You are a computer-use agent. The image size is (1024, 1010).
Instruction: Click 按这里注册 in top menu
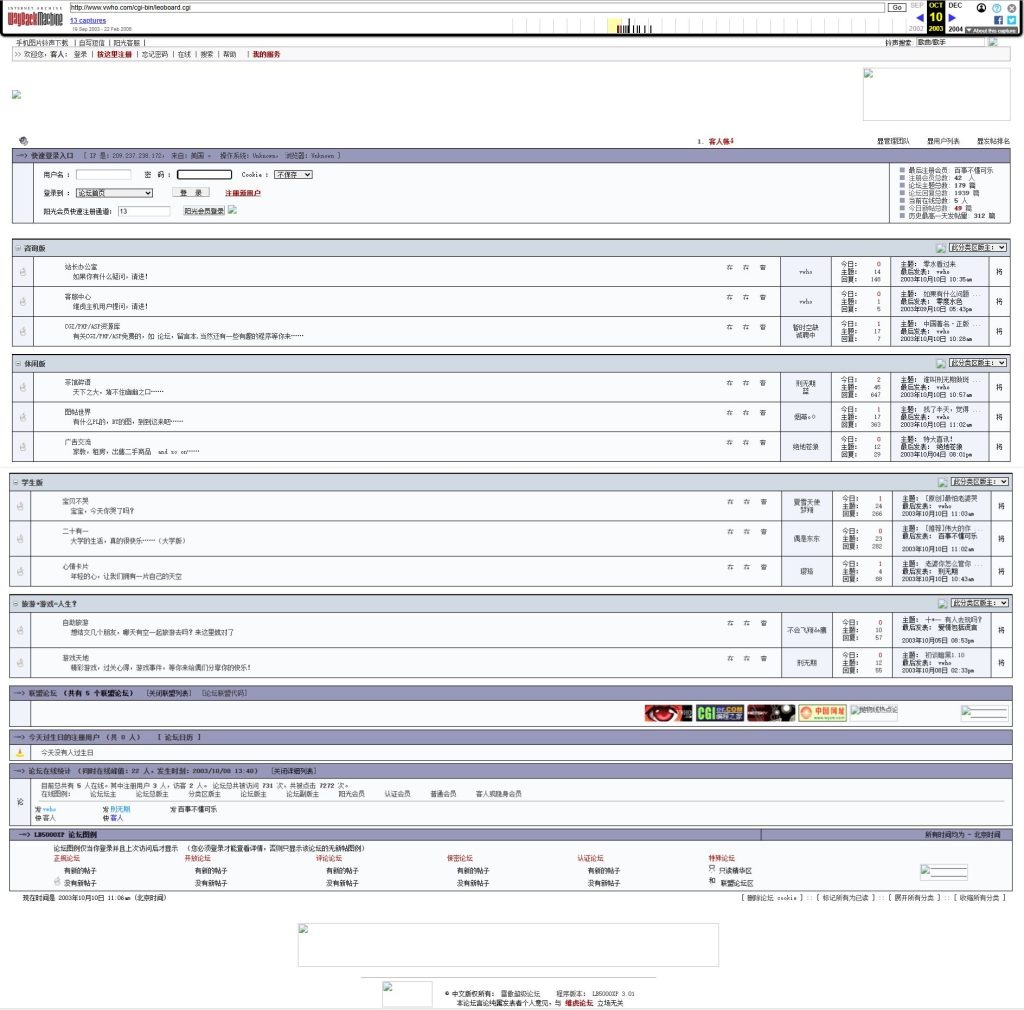(x=114, y=54)
